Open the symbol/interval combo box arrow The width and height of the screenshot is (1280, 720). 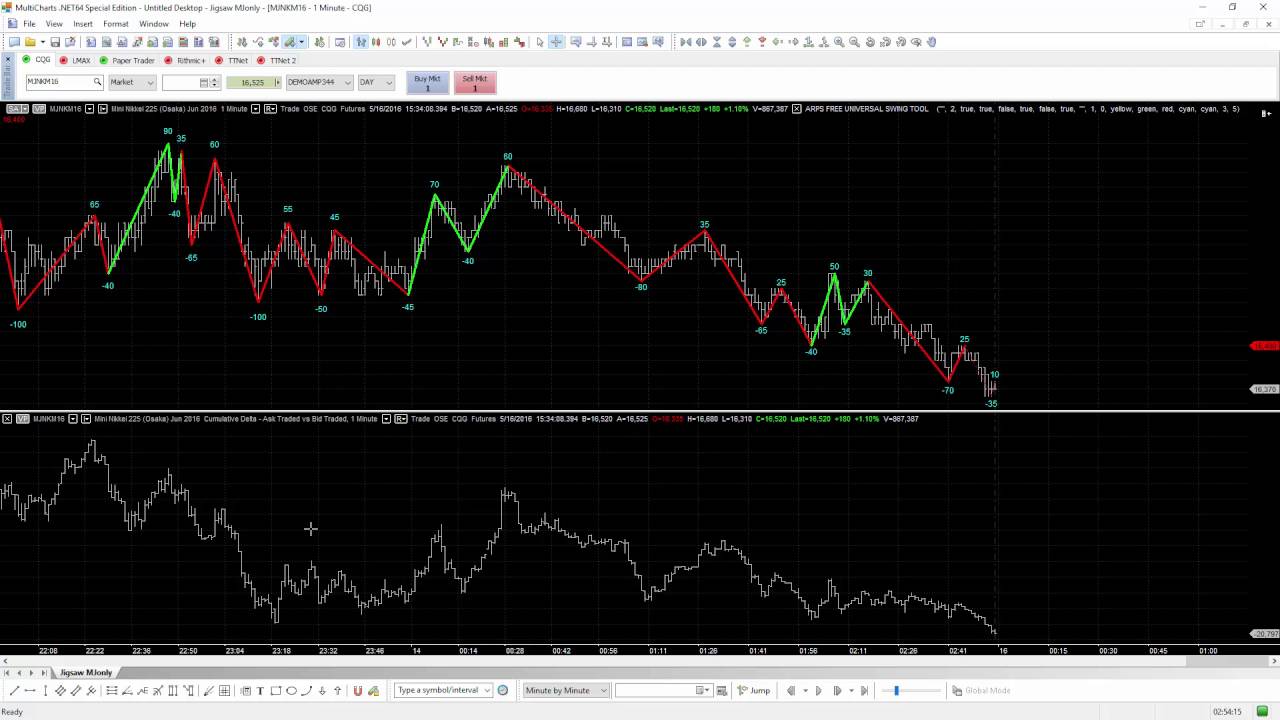coord(487,690)
